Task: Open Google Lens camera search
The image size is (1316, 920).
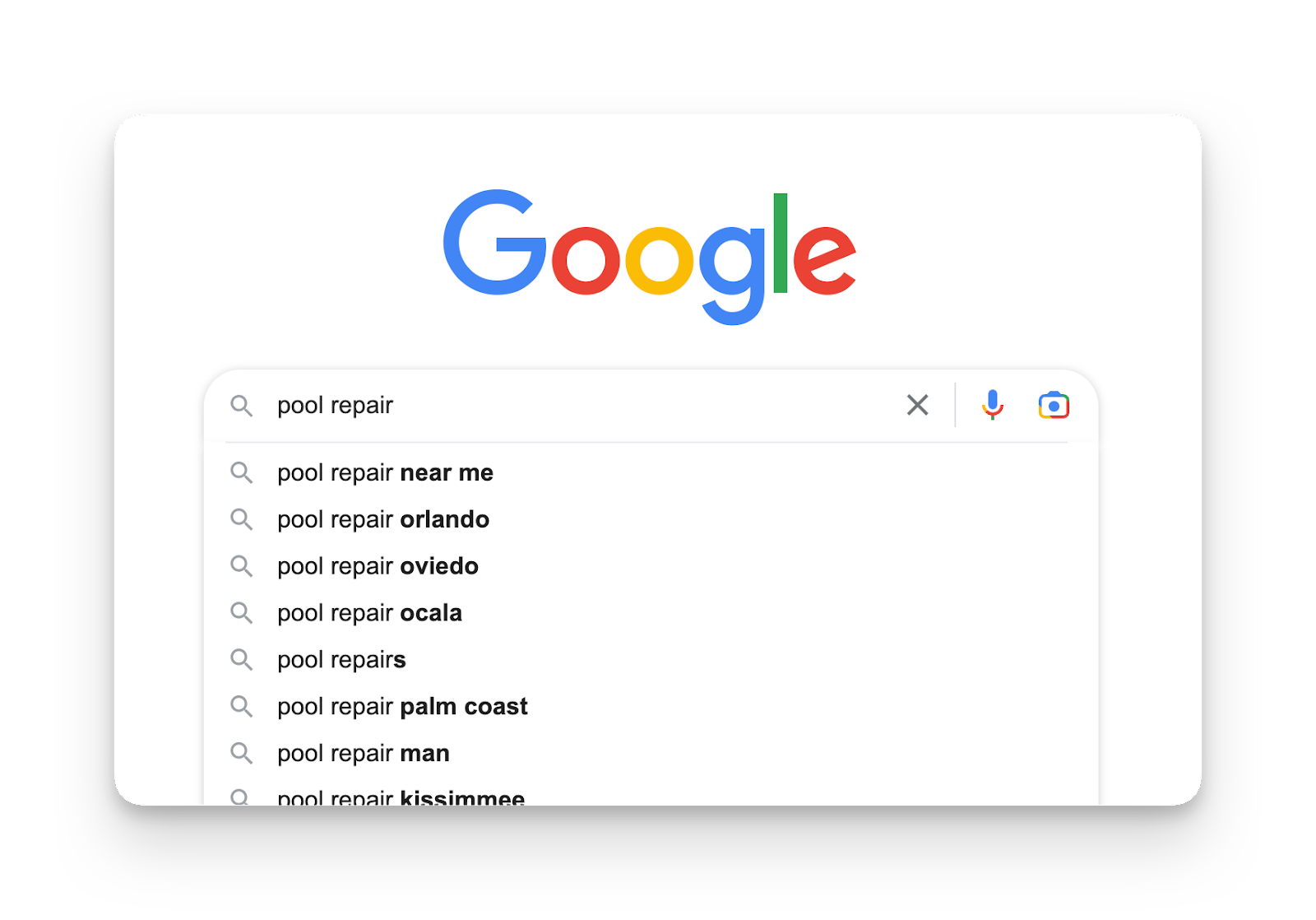Action: 1054,405
